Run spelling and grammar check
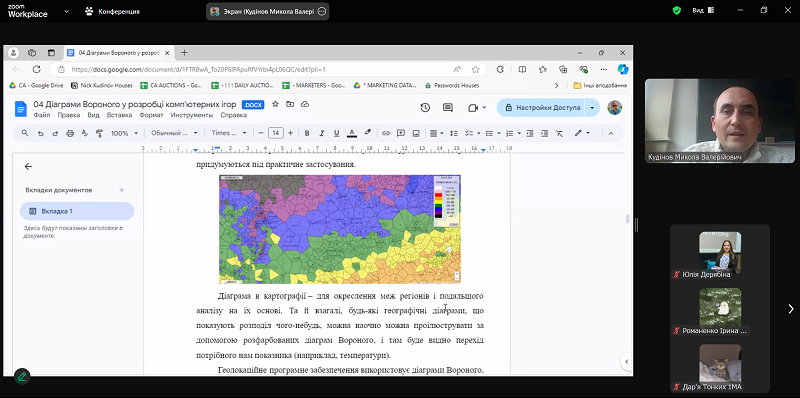 click(x=85, y=133)
